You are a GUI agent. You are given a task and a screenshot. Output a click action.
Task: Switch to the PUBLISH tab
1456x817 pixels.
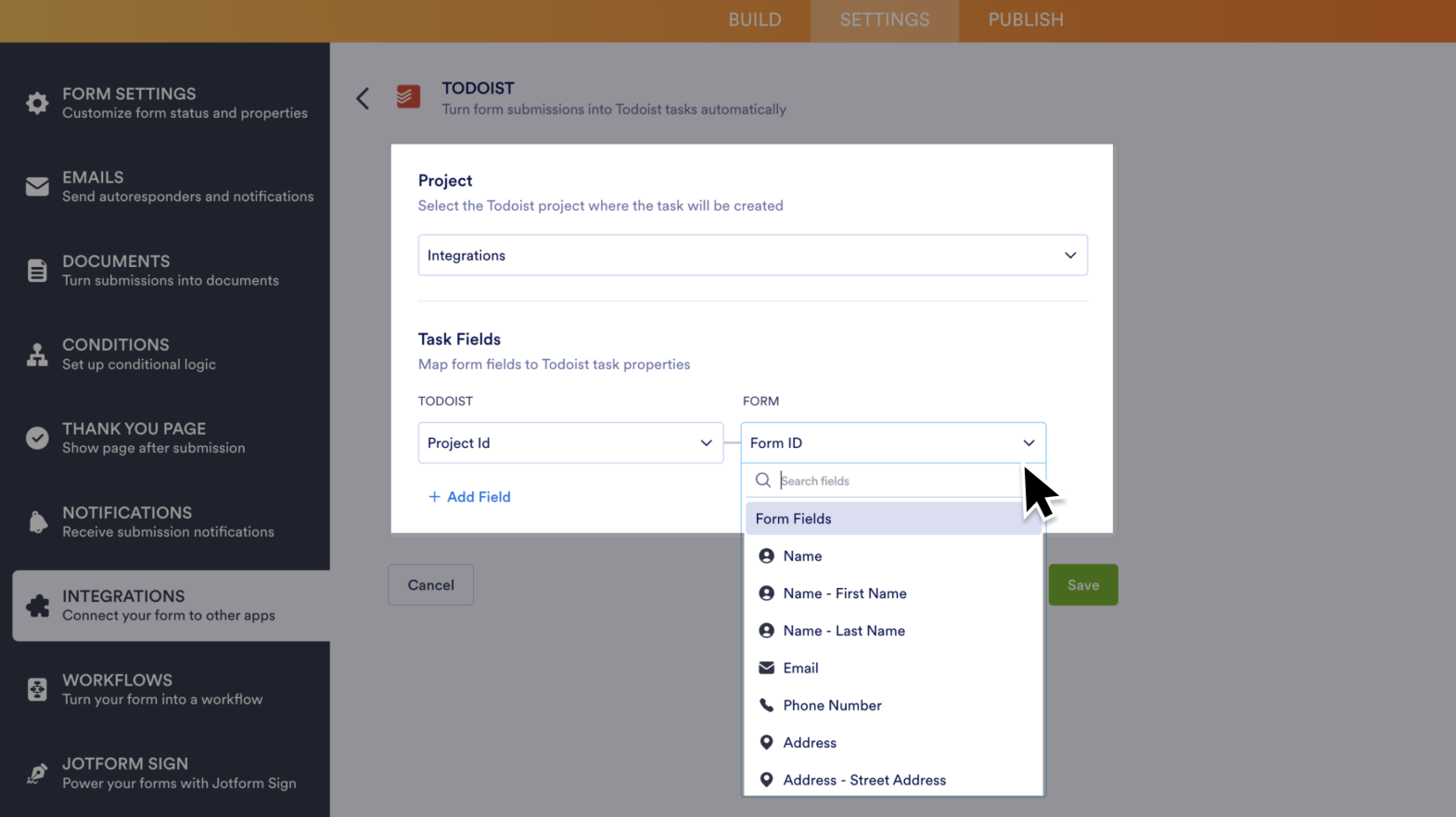1026,20
